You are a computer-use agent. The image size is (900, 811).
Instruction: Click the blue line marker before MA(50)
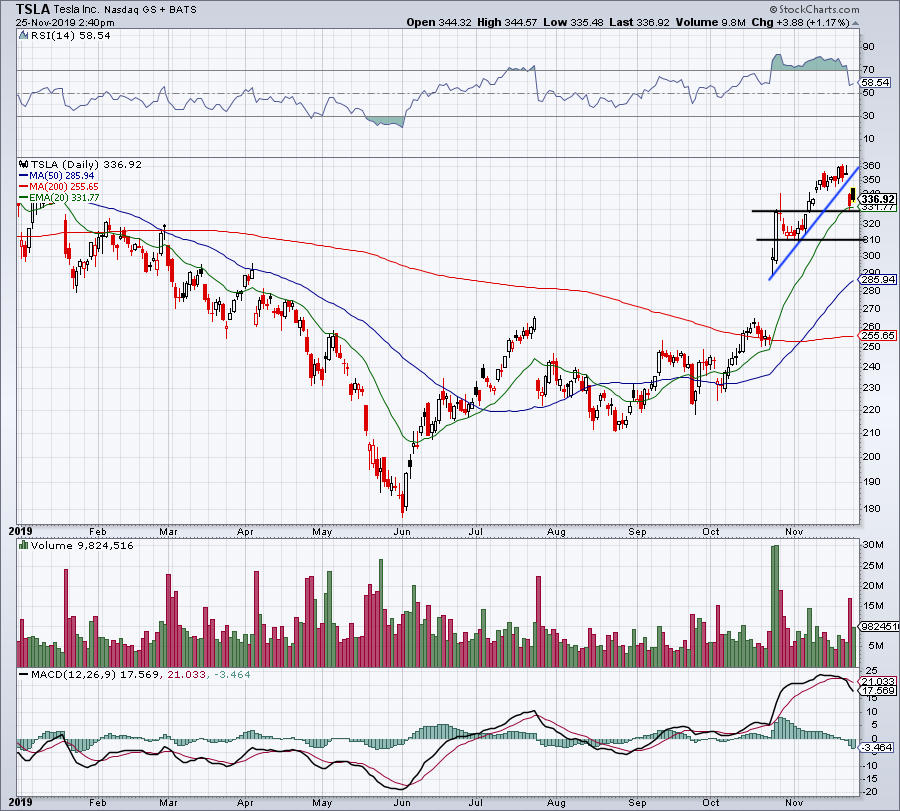click(x=24, y=176)
